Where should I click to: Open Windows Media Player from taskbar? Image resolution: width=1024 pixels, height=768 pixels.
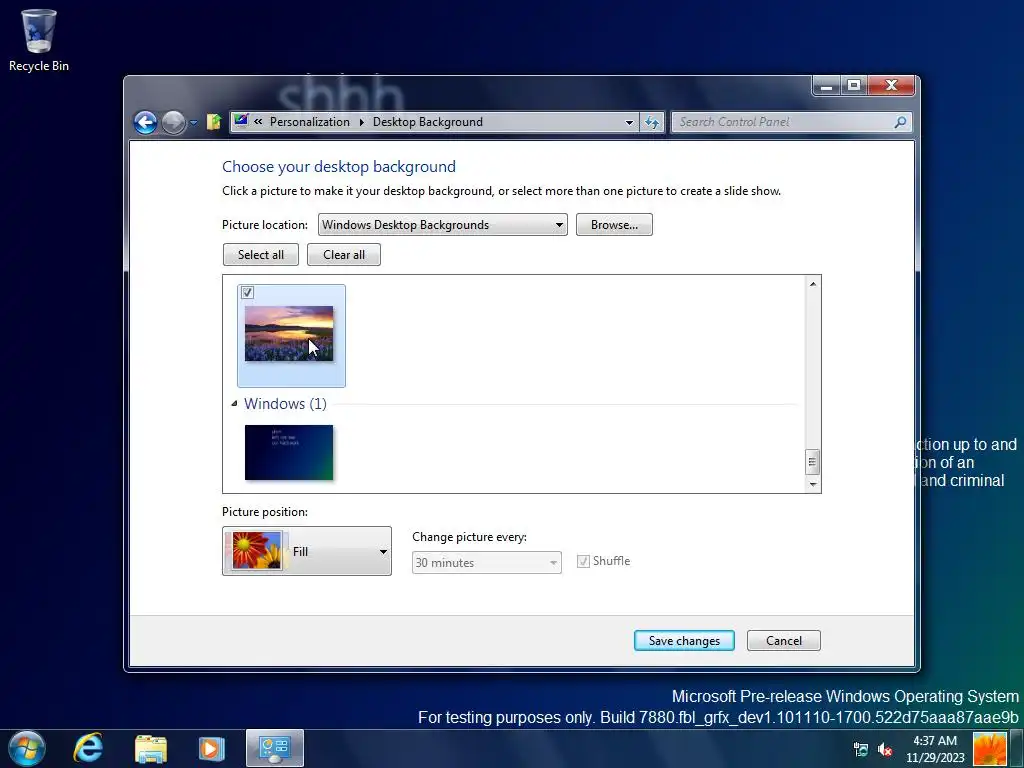(x=211, y=749)
